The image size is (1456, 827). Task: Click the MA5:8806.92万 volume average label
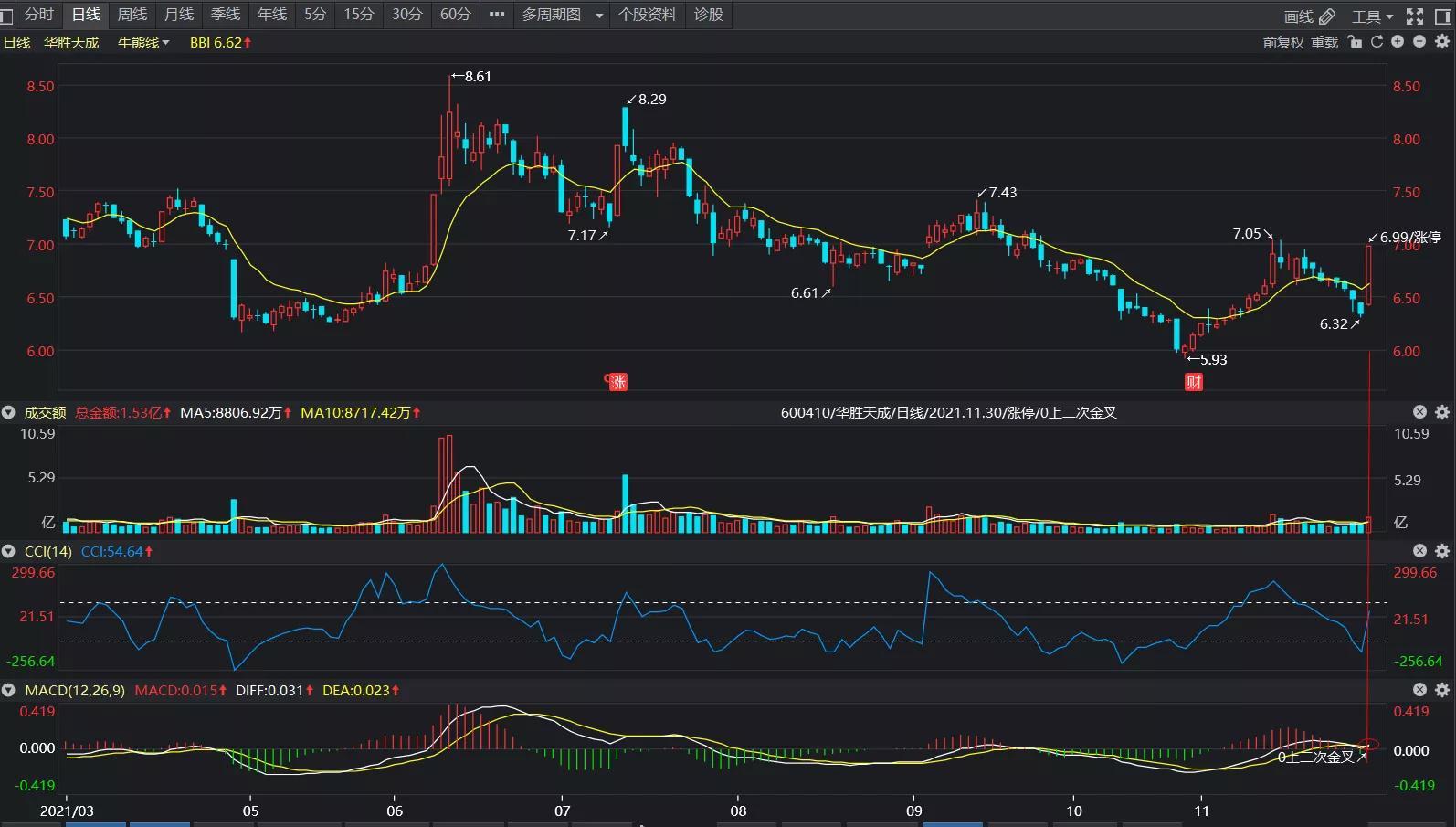coord(236,412)
